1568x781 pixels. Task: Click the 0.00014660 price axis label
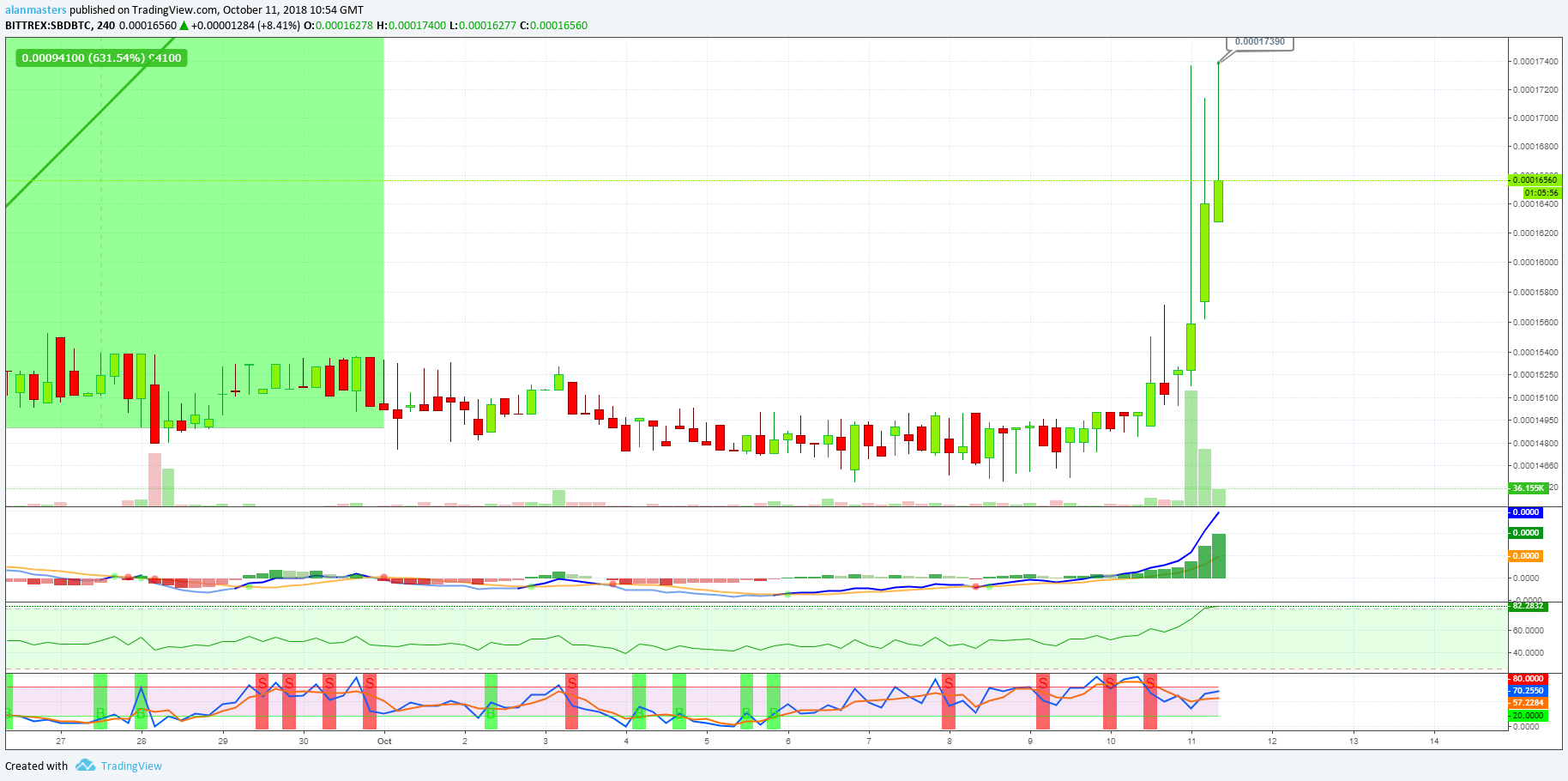tap(1535, 466)
